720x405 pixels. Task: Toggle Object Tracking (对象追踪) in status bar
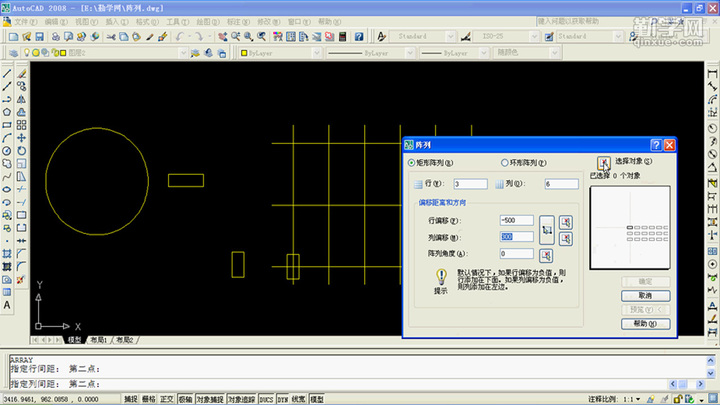[242, 399]
